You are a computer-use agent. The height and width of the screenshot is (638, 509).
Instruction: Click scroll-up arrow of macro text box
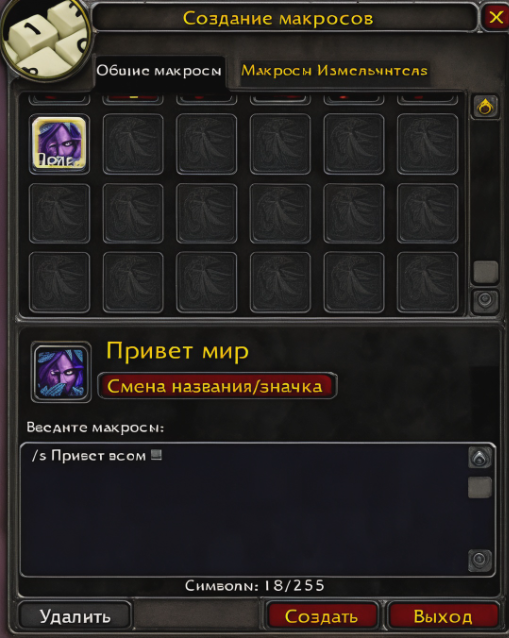click(x=480, y=459)
